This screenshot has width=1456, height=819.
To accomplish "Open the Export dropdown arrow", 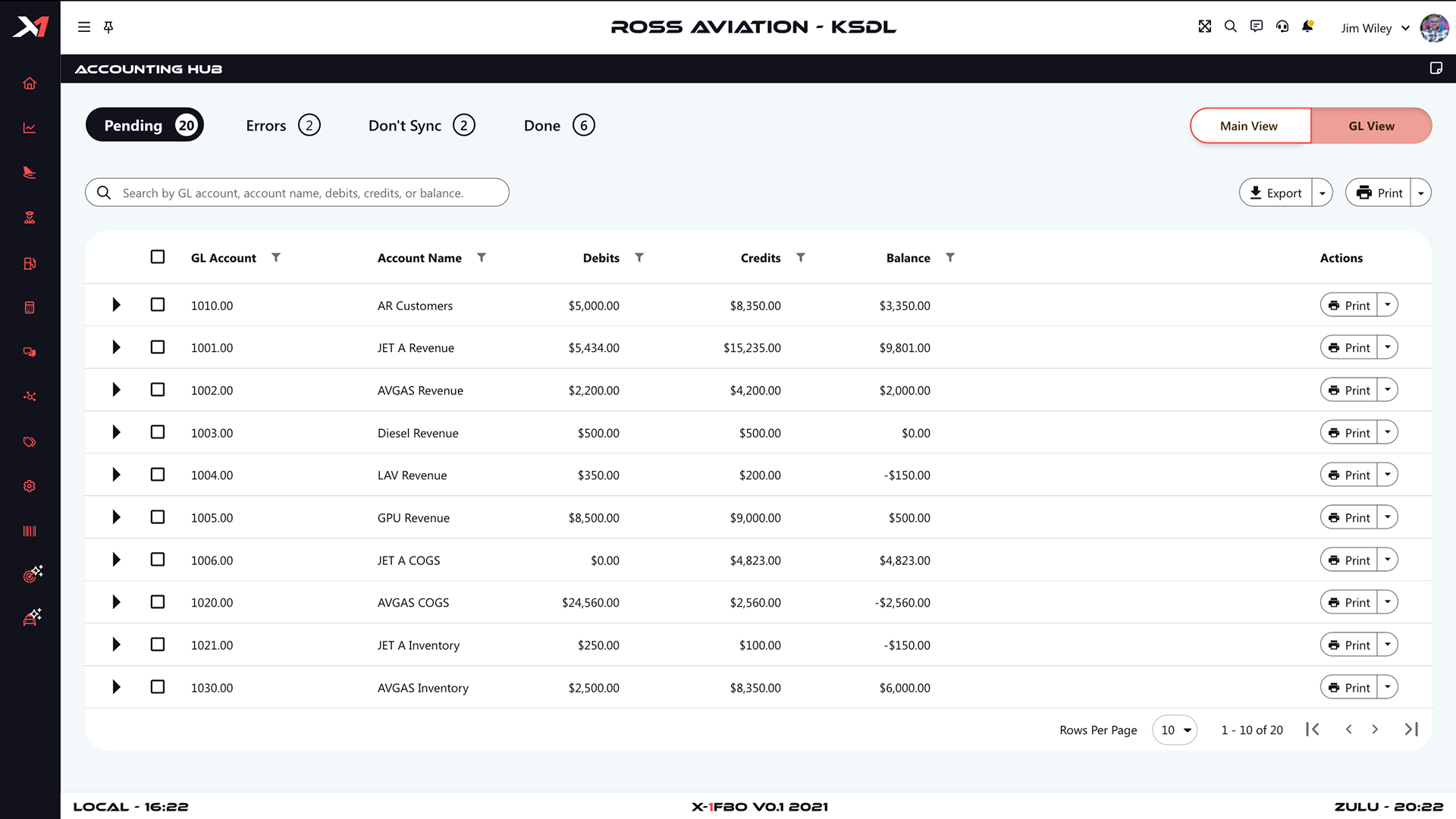I will pyautogui.click(x=1323, y=193).
